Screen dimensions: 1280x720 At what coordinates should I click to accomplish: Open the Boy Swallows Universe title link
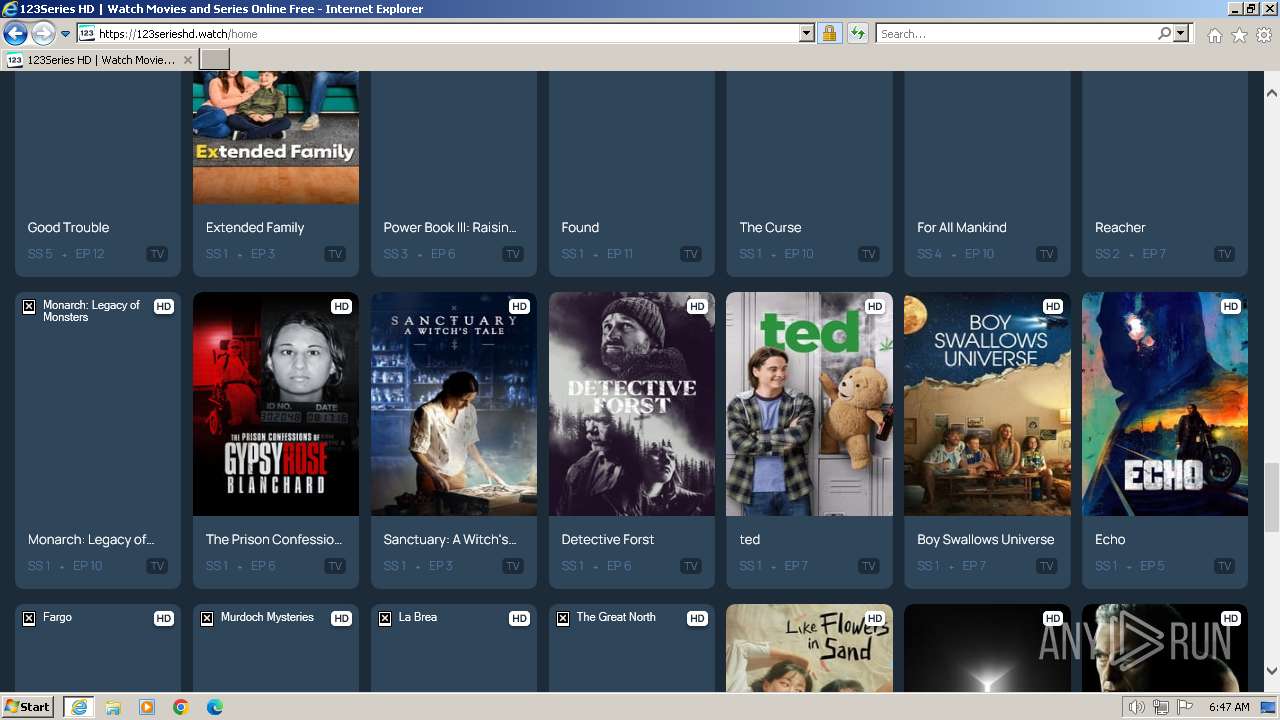pos(985,539)
